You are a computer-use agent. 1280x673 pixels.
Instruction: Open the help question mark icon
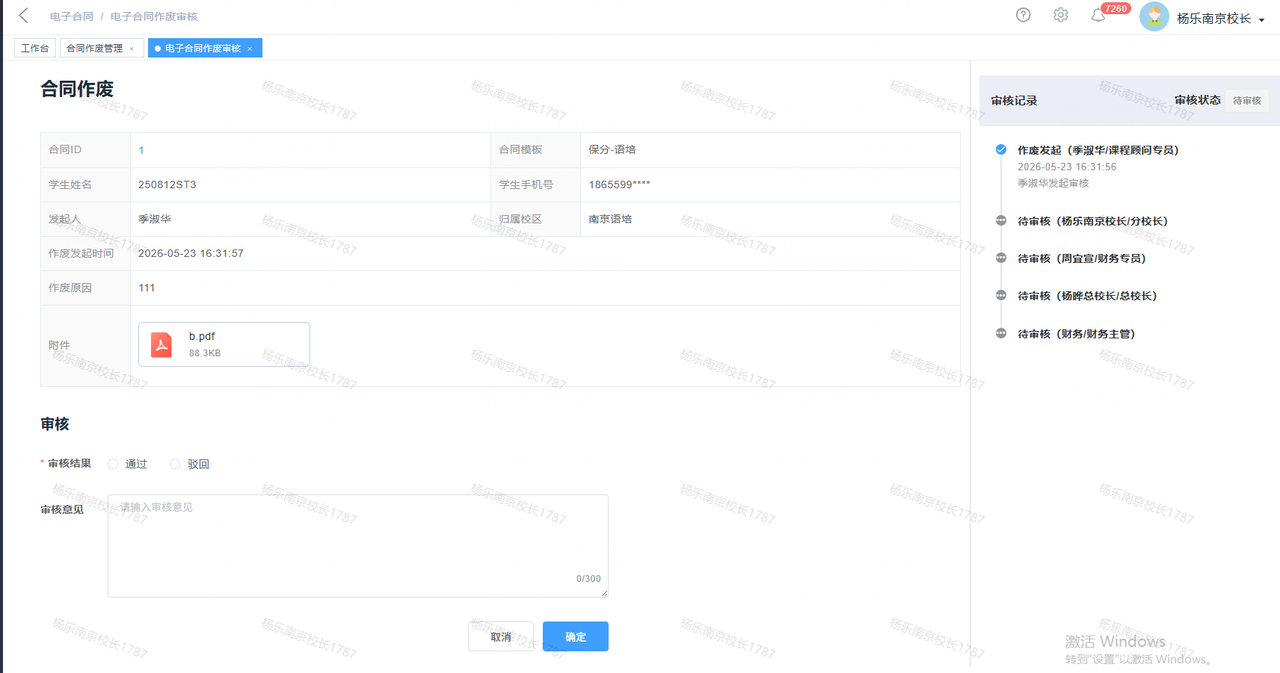pyautogui.click(x=1023, y=15)
